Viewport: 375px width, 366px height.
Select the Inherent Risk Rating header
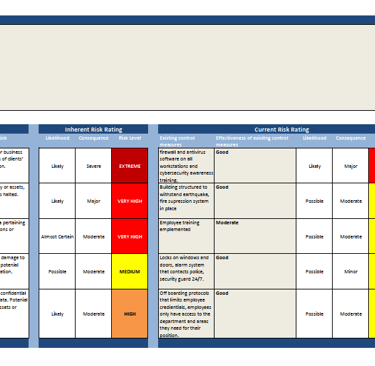[93, 129]
